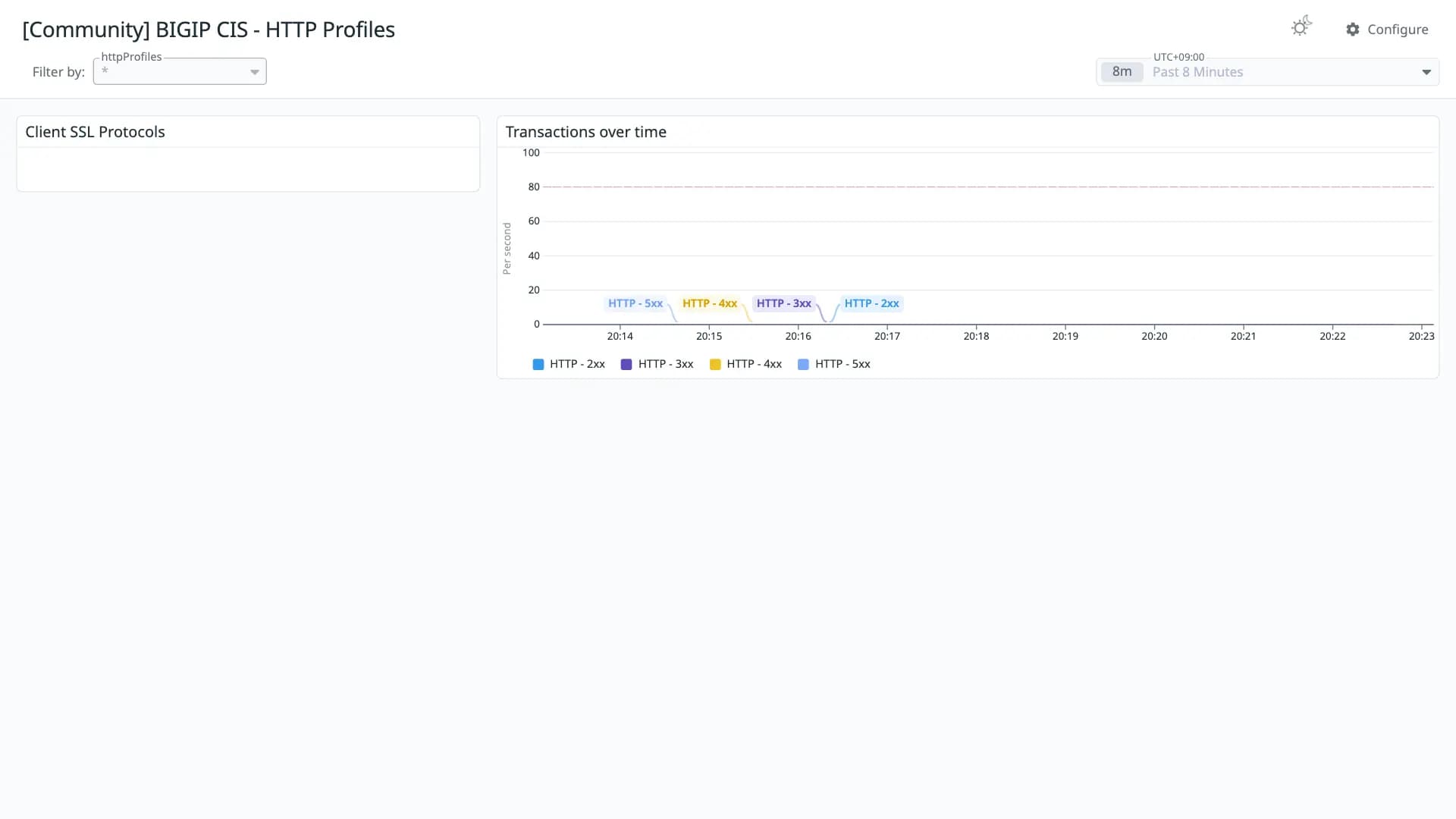
Task: Select the HTTP - 5xx chart line label
Action: pos(635,303)
